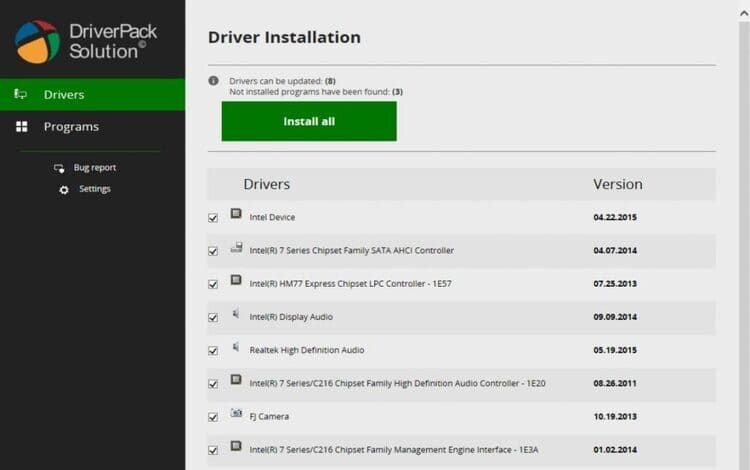
Task: Open the Settings link in sidebar
Action: coord(95,189)
